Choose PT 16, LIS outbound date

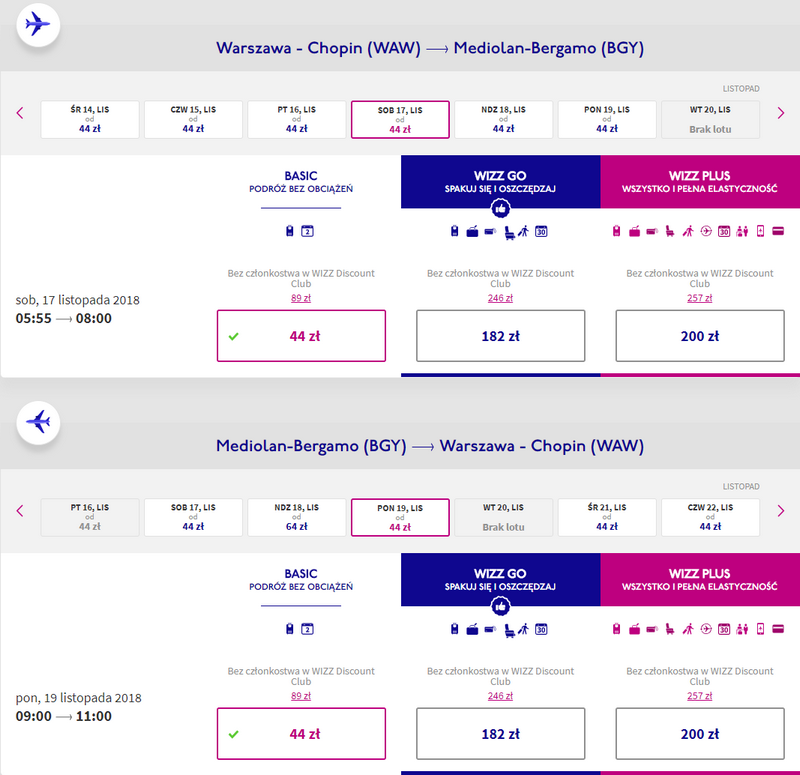tap(297, 119)
